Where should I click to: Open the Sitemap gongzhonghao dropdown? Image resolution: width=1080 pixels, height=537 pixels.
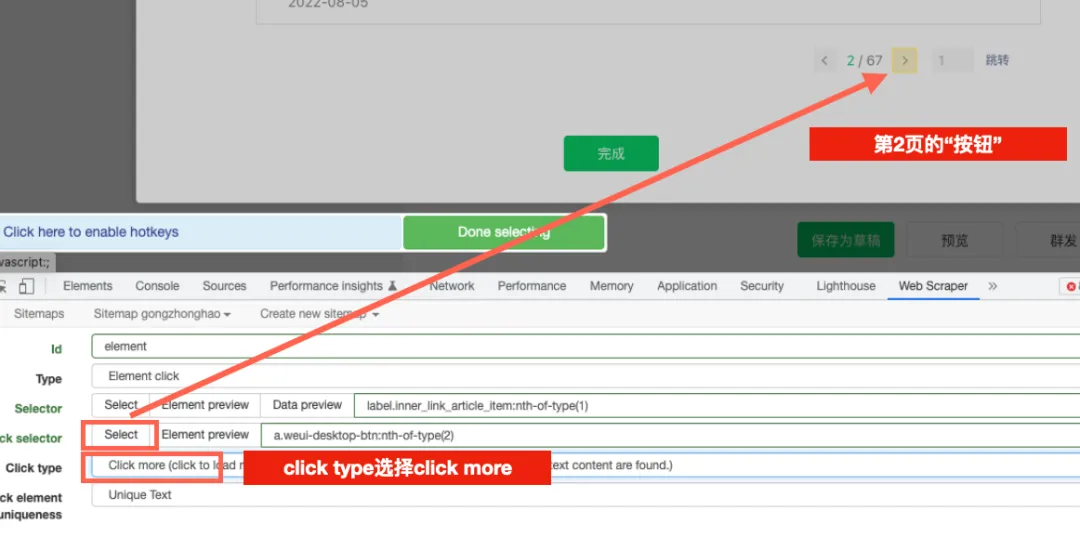tap(162, 314)
